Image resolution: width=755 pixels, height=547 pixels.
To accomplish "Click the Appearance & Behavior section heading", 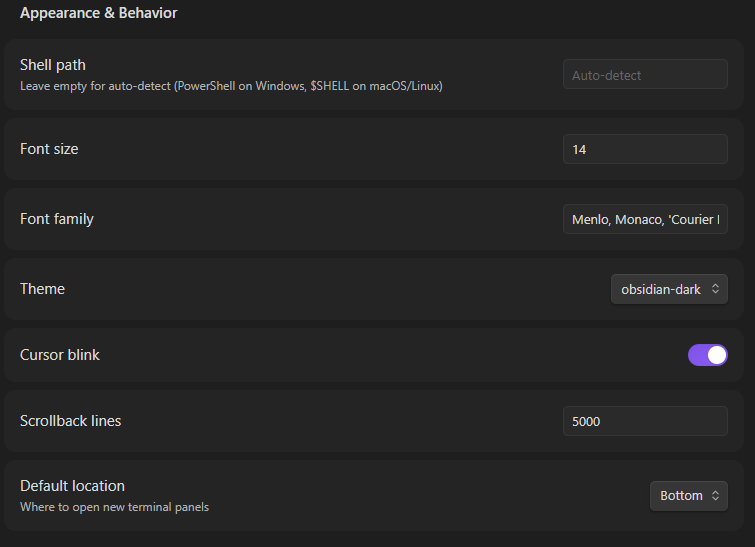I will (98, 13).
